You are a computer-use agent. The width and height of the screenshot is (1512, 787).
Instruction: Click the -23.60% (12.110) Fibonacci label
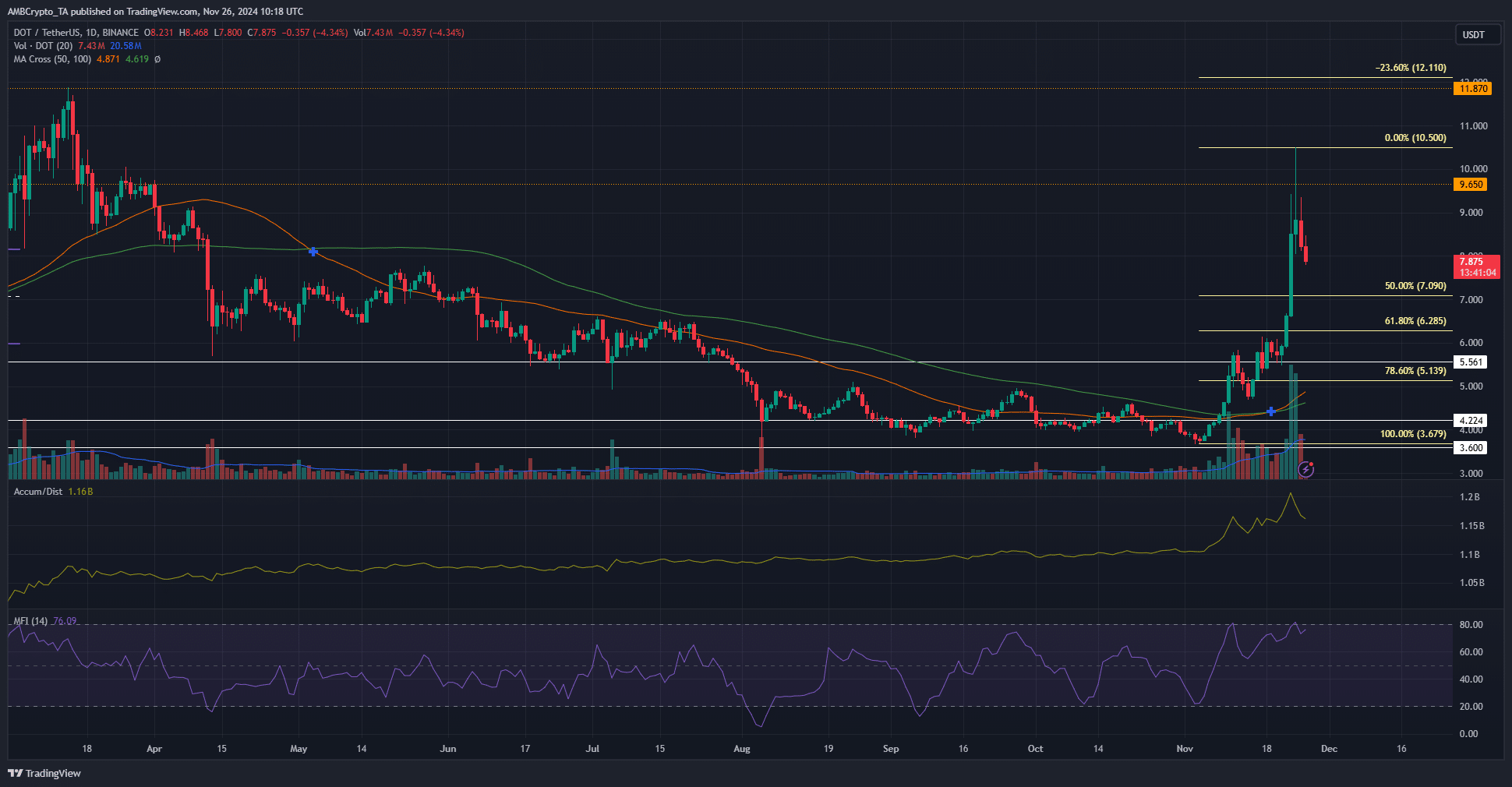click(x=1411, y=68)
